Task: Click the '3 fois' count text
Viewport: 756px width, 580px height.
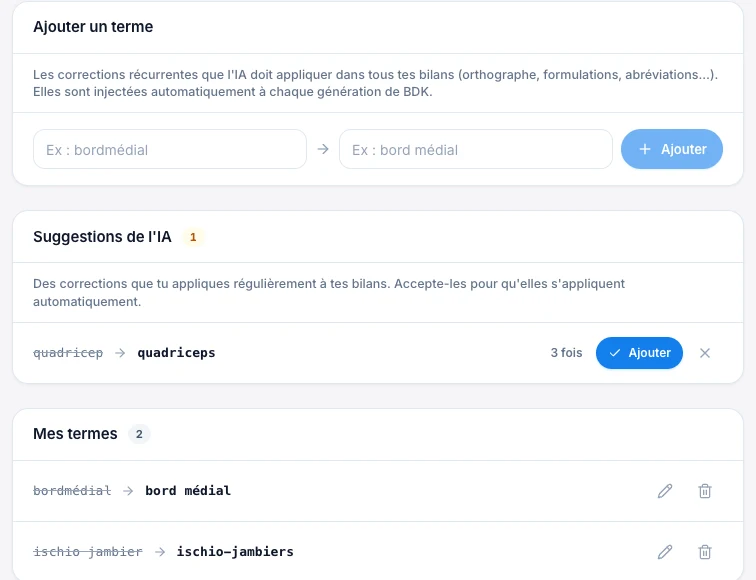Action: tap(567, 353)
